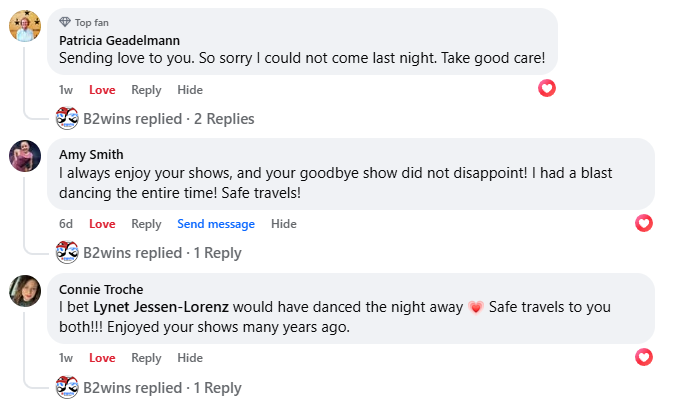This screenshot has width=677, height=404.
Task: Toggle Love on Connie Troche's comment
Action: pyautogui.click(x=102, y=358)
